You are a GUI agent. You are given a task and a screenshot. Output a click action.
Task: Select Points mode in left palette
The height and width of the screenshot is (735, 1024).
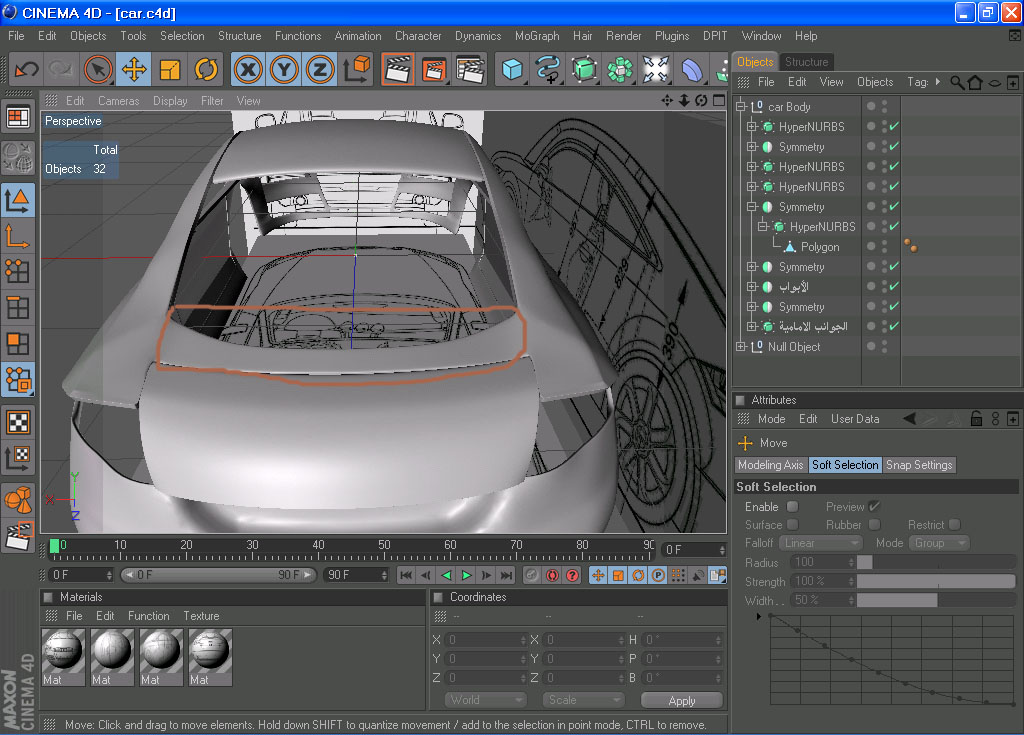[x=18, y=271]
